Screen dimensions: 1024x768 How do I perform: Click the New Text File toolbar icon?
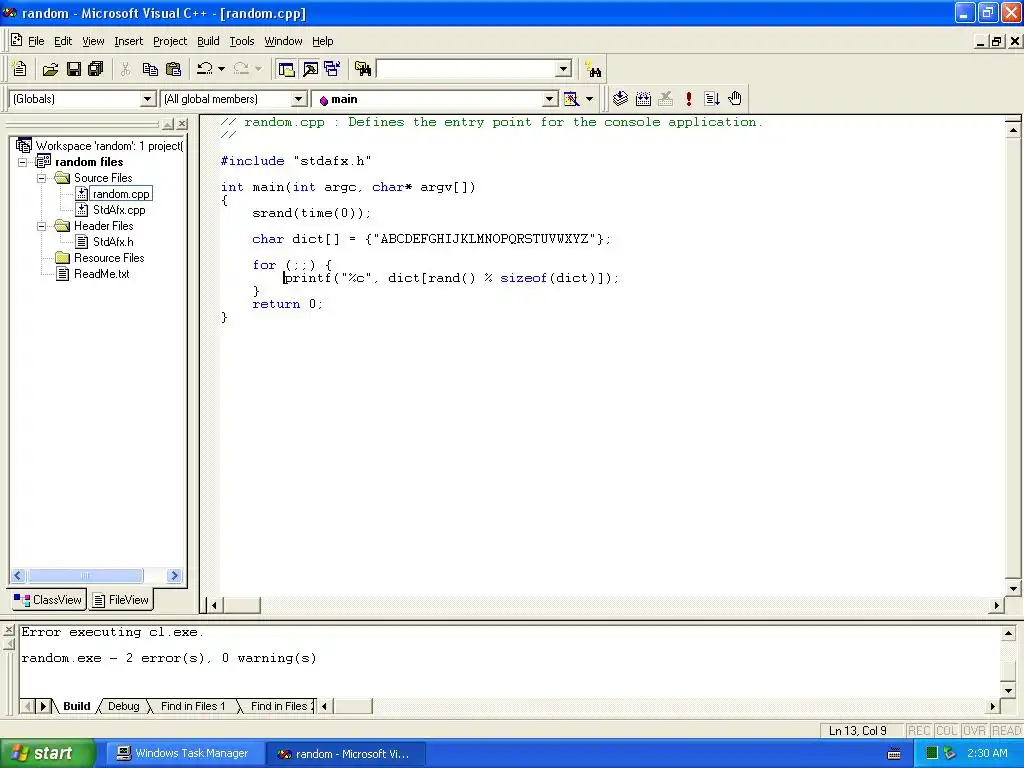[20, 69]
